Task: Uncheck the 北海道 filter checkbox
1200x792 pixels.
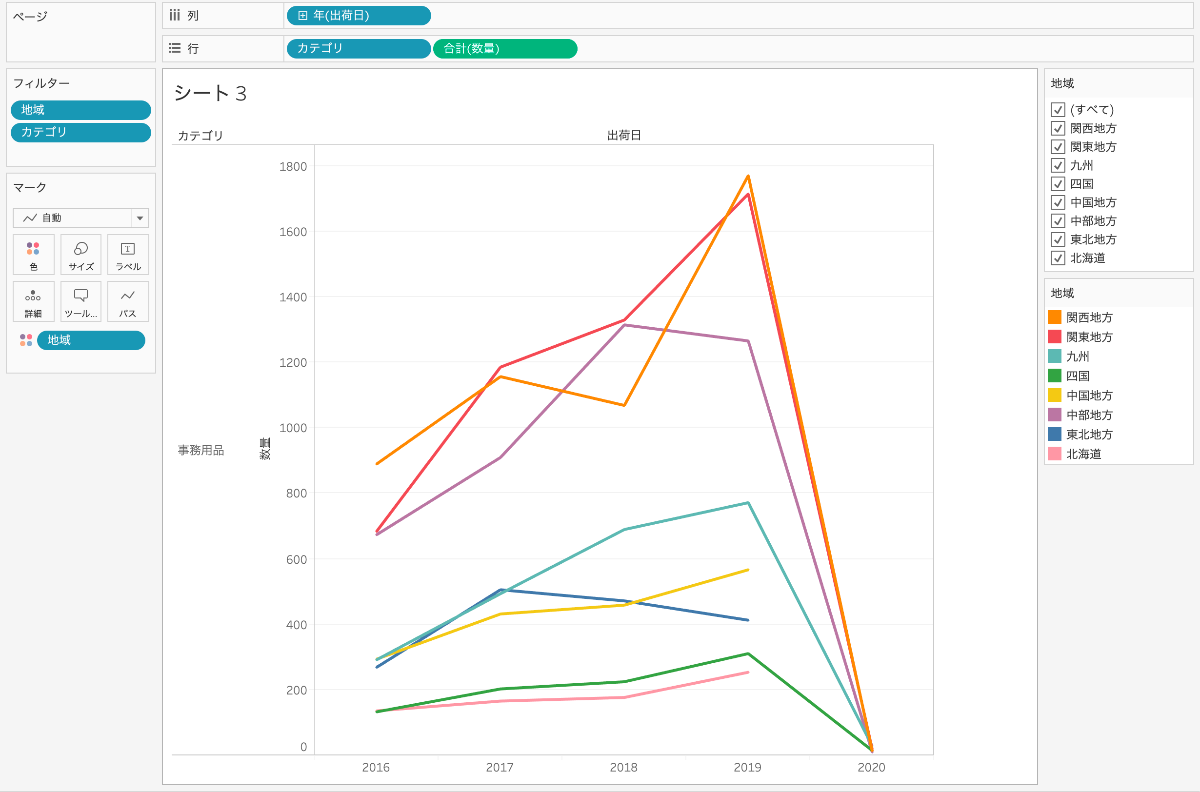Action: tap(1058, 258)
